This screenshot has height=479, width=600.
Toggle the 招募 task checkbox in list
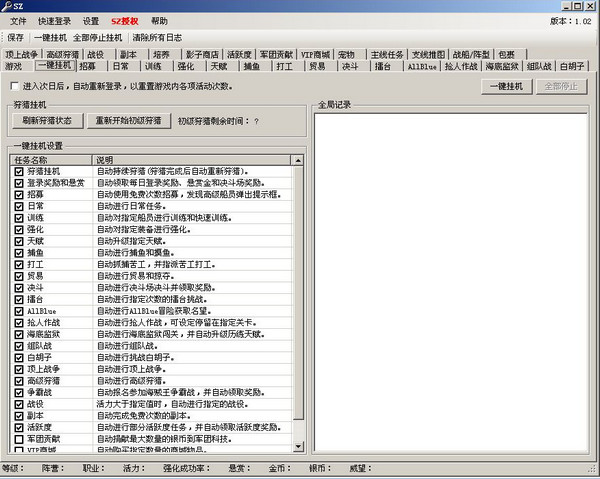pyautogui.click(x=19, y=195)
